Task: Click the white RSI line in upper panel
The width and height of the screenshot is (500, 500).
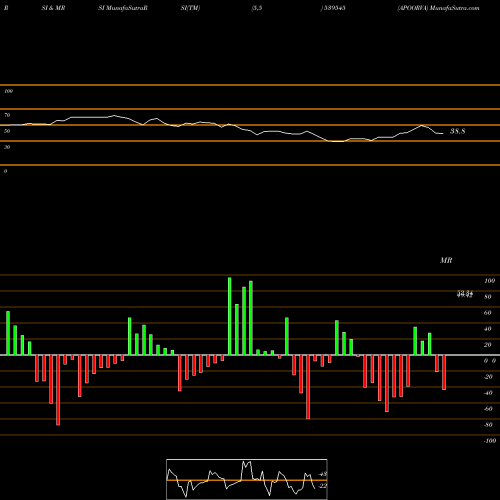Action: click(222, 127)
